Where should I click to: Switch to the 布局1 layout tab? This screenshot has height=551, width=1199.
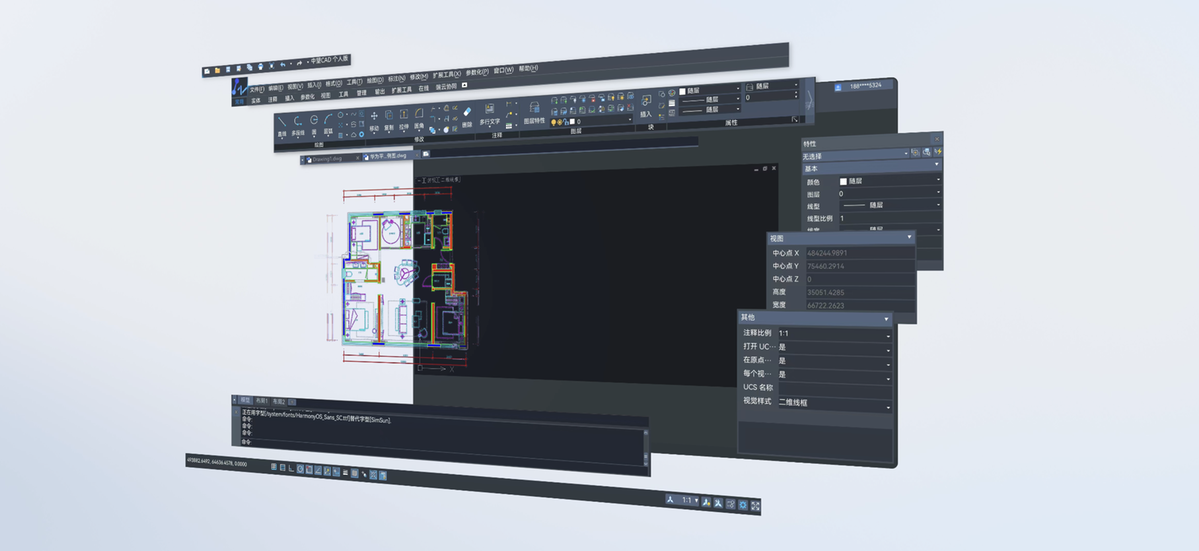click(262, 401)
